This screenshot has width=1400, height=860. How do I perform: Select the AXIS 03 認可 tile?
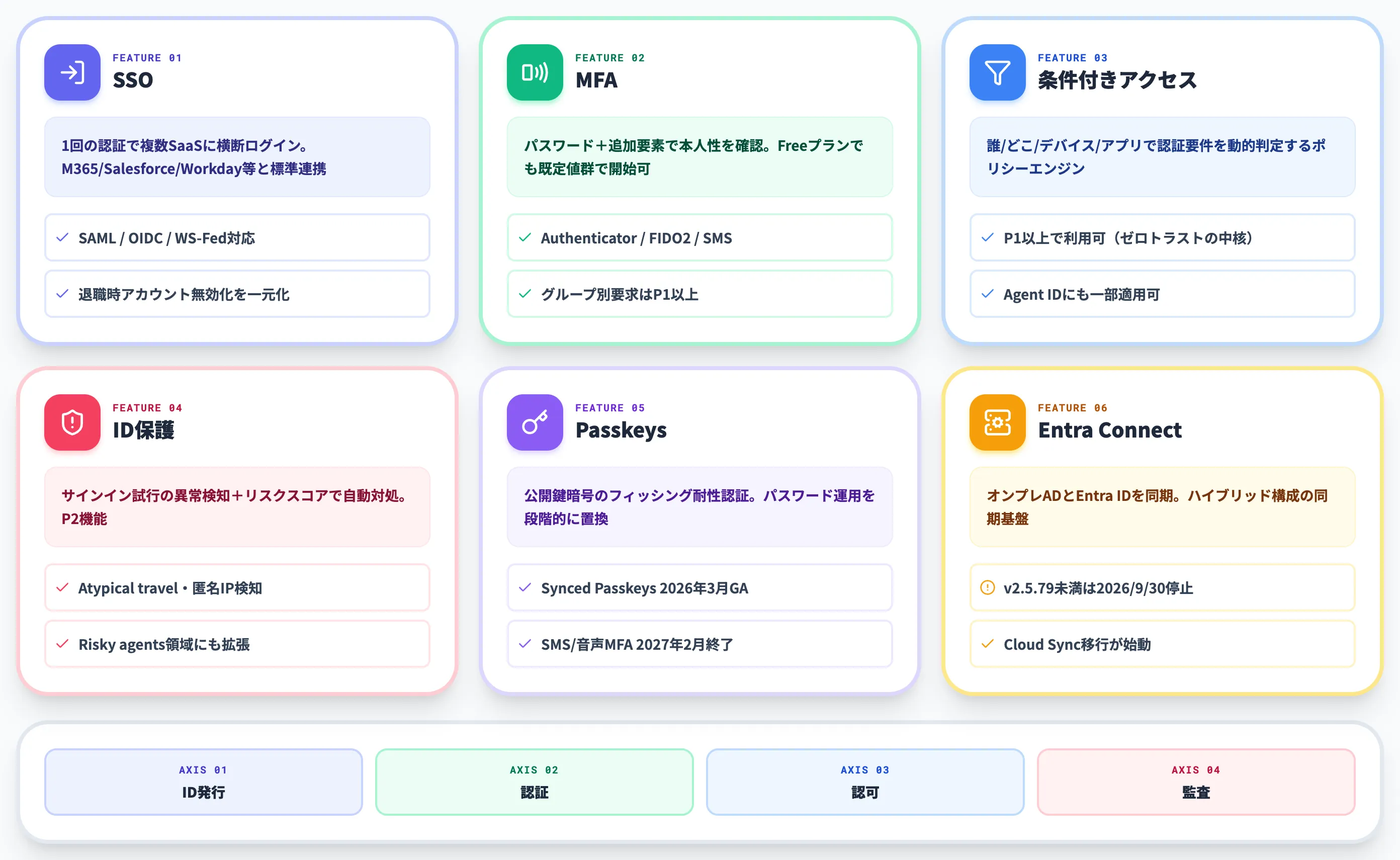click(865, 782)
